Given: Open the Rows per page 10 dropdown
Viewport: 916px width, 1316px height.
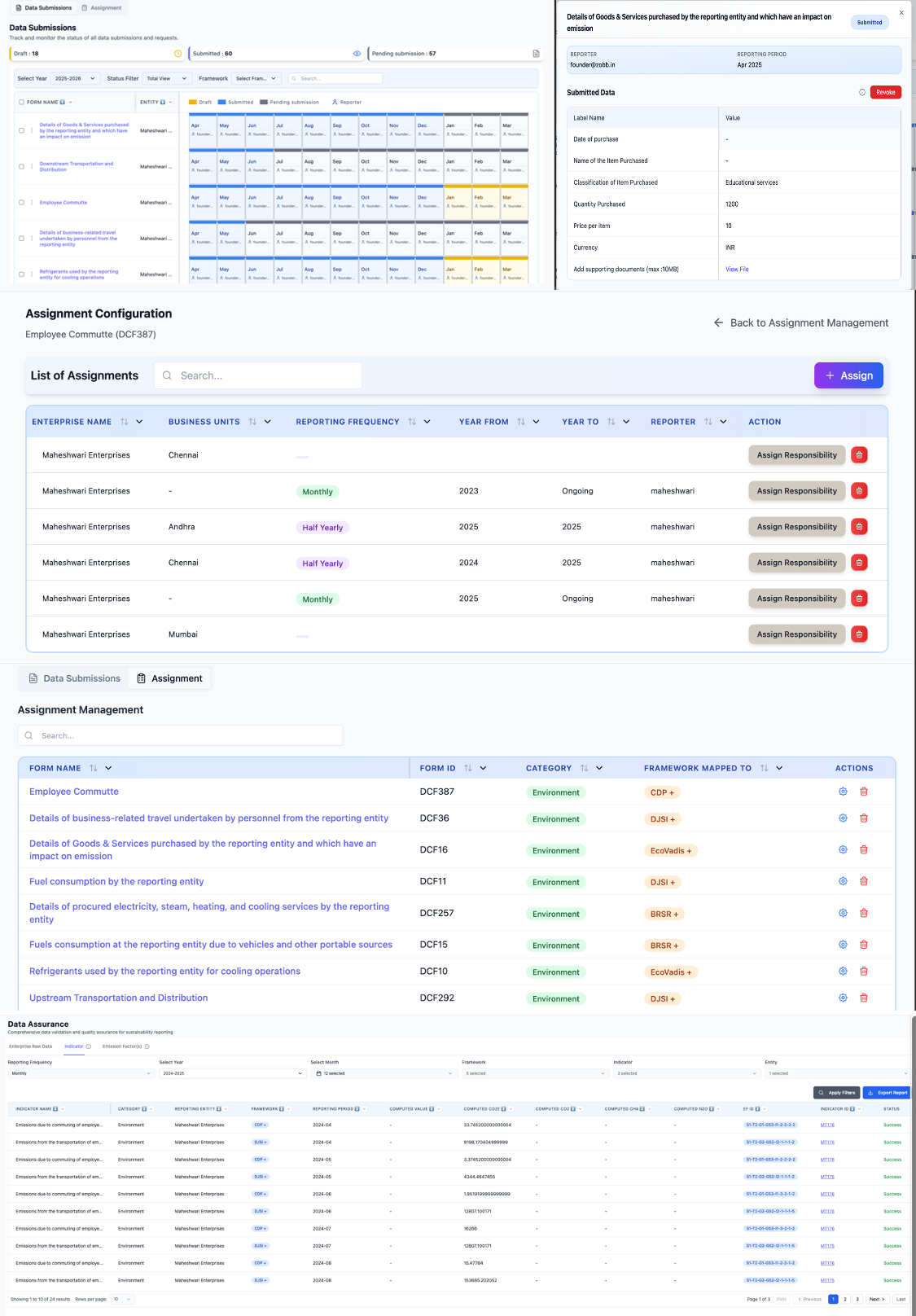Looking at the screenshot, I should (122, 1299).
